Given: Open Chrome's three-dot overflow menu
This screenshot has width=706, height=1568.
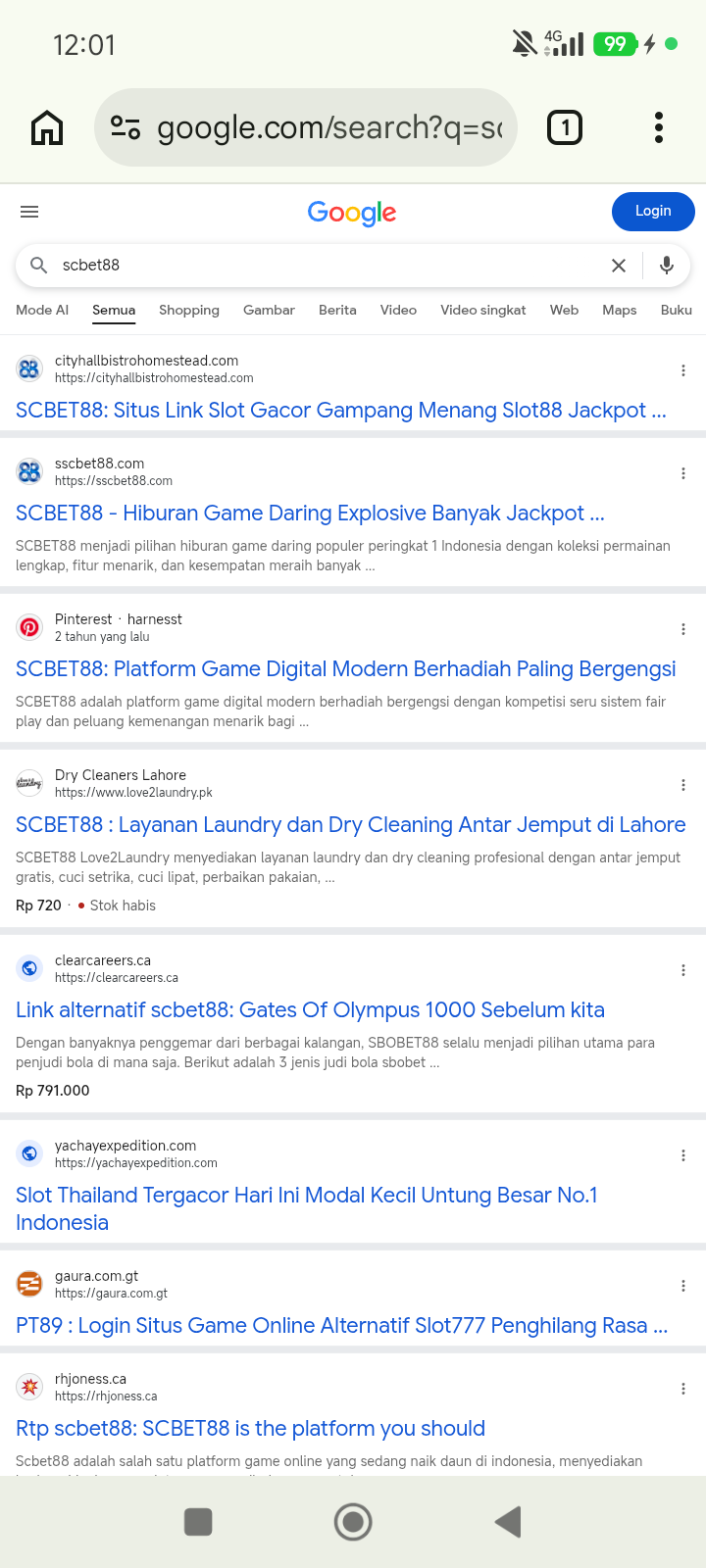Looking at the screenshot, I should pos(659,127).
